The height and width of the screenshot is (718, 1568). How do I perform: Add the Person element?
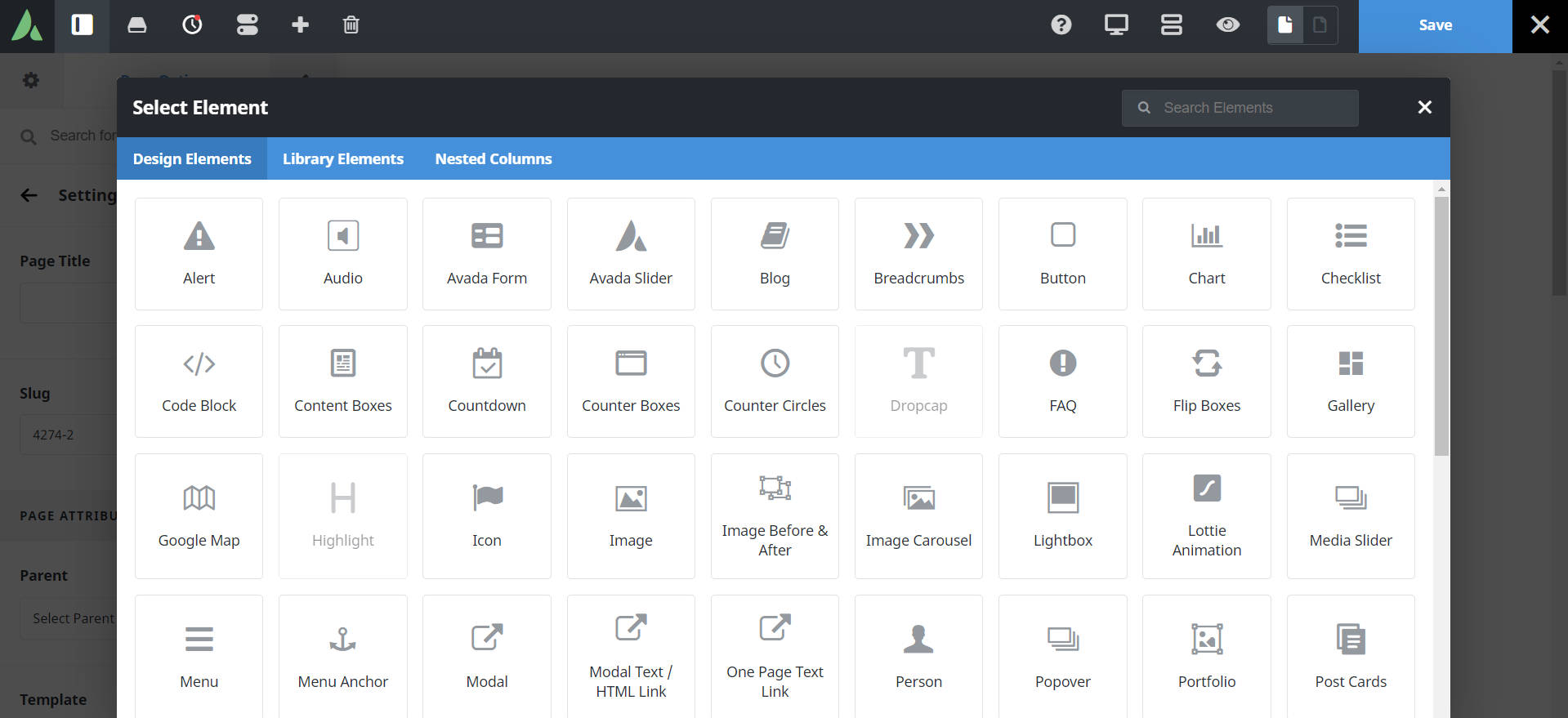pos(919,657)
